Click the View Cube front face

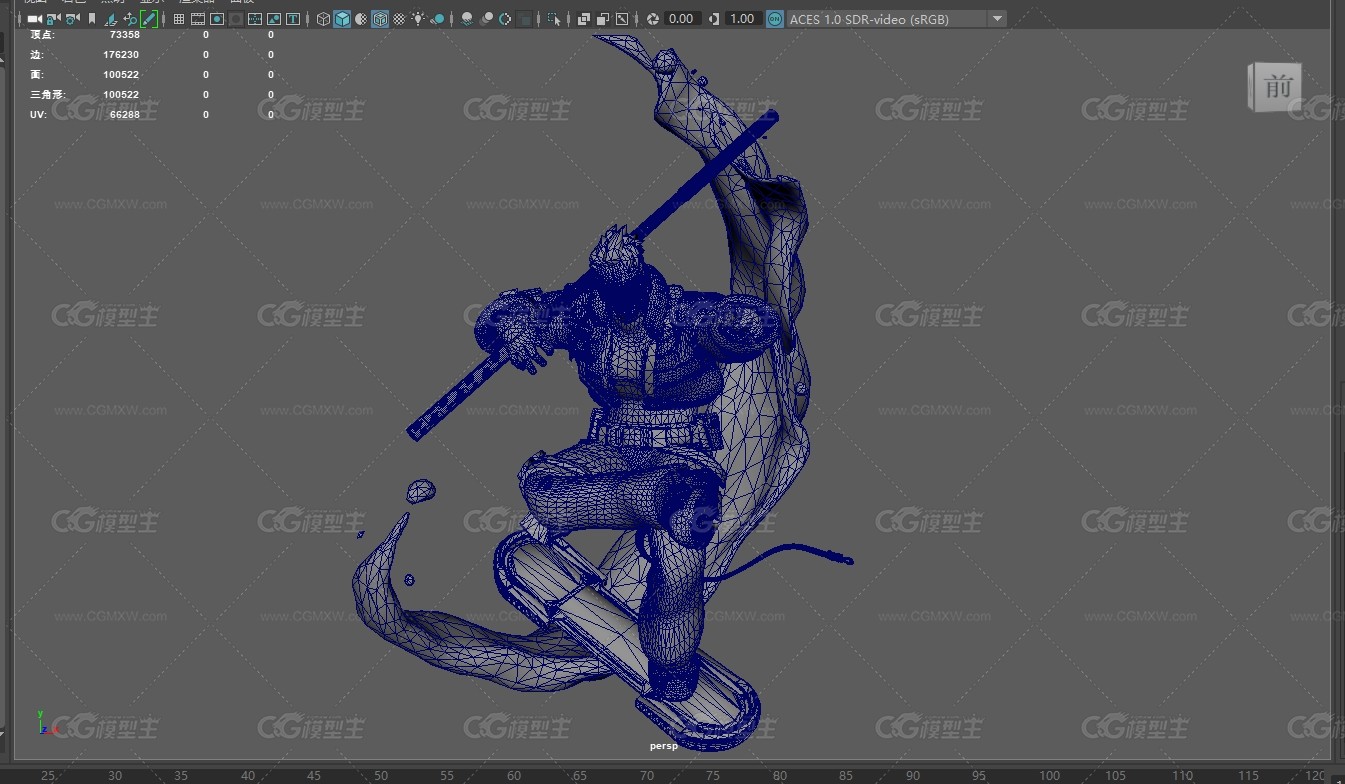click(1277, 87)
